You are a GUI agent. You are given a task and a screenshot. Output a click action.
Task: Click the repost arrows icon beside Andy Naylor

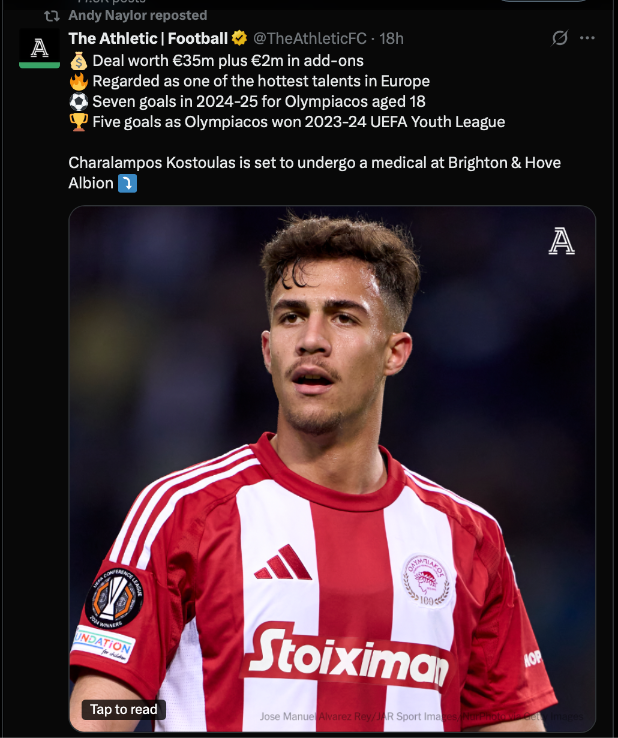[51, 16]
